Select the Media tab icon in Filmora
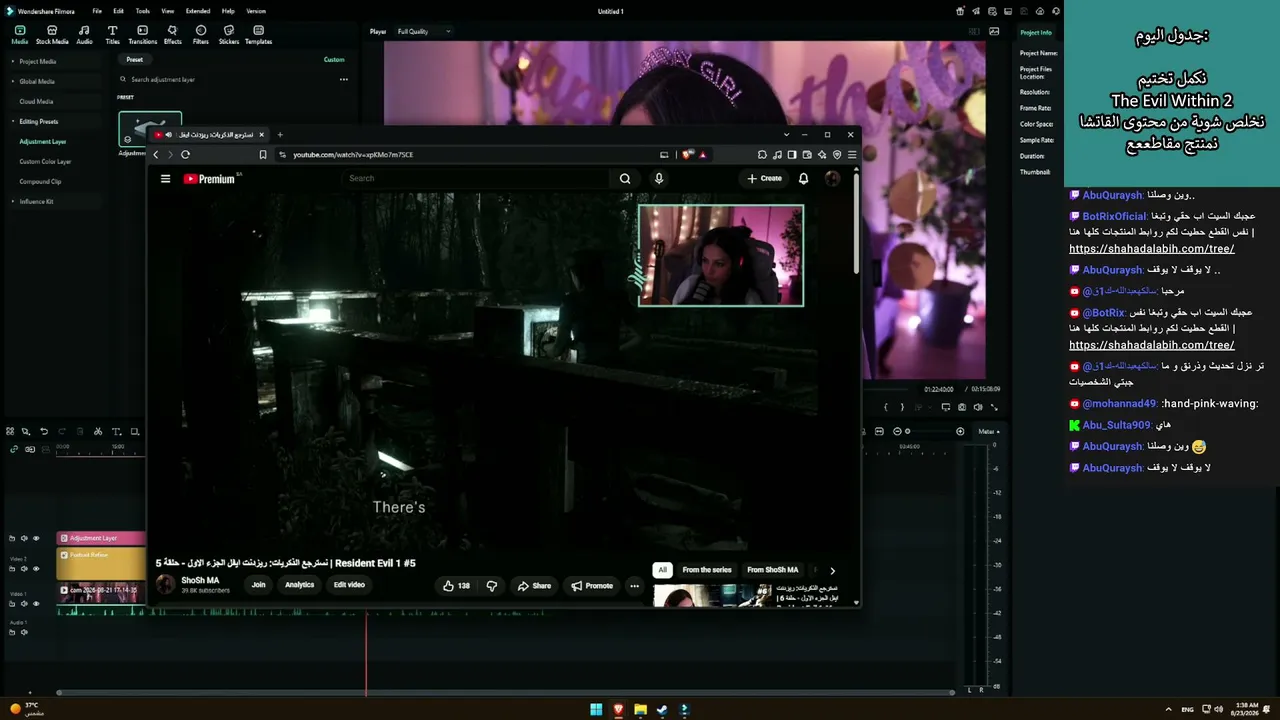1280x720 pixels. coord(20,35)
